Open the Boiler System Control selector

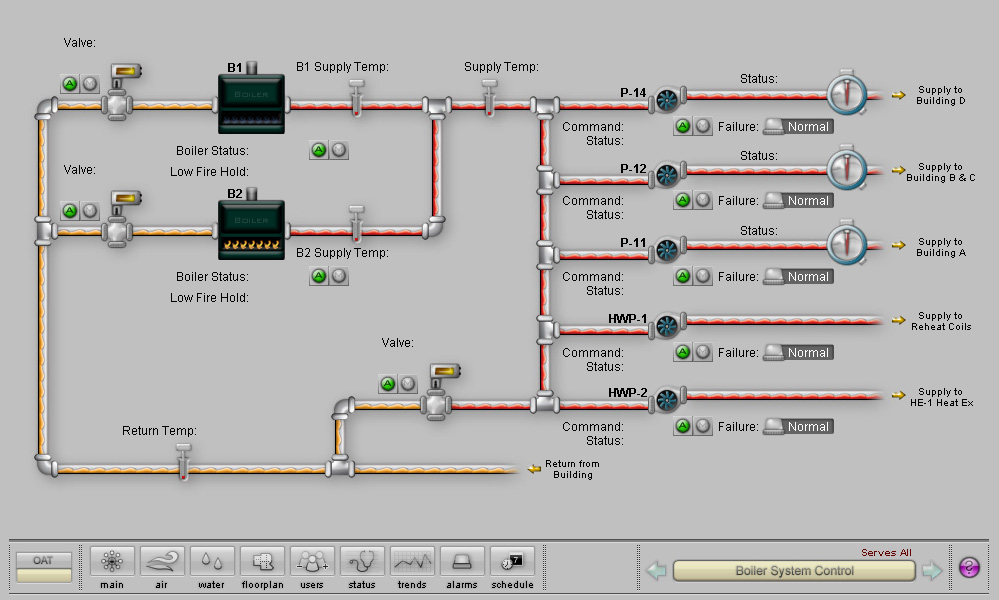coord(794,571)
